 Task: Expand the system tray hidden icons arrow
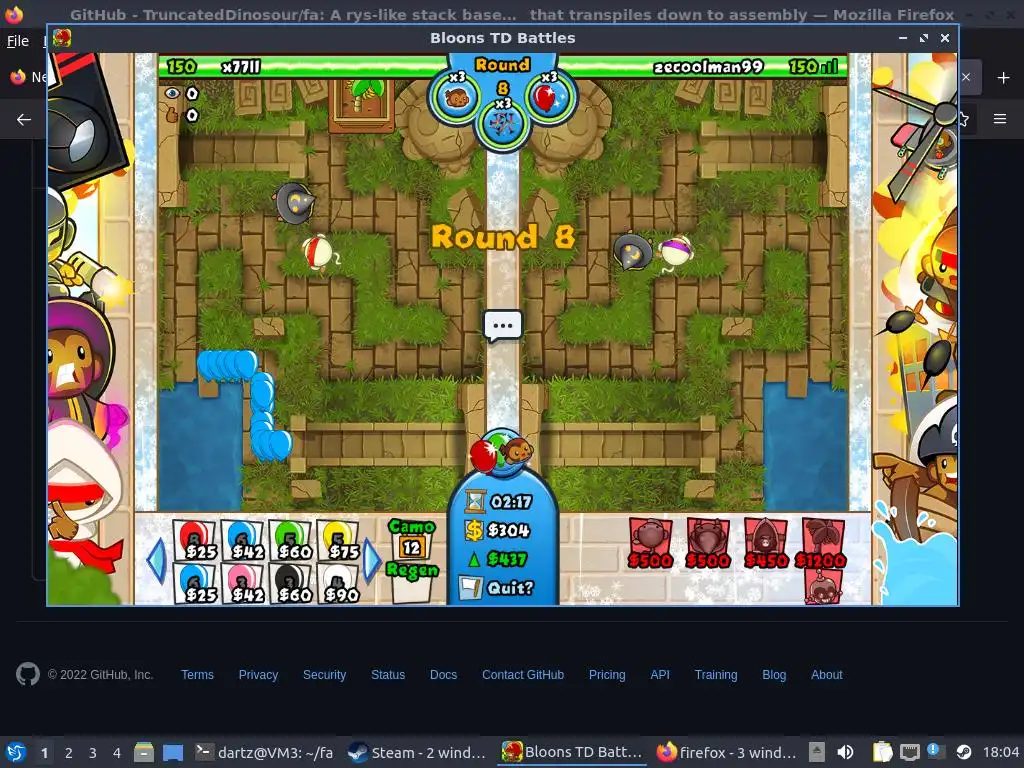coord(816,752)
